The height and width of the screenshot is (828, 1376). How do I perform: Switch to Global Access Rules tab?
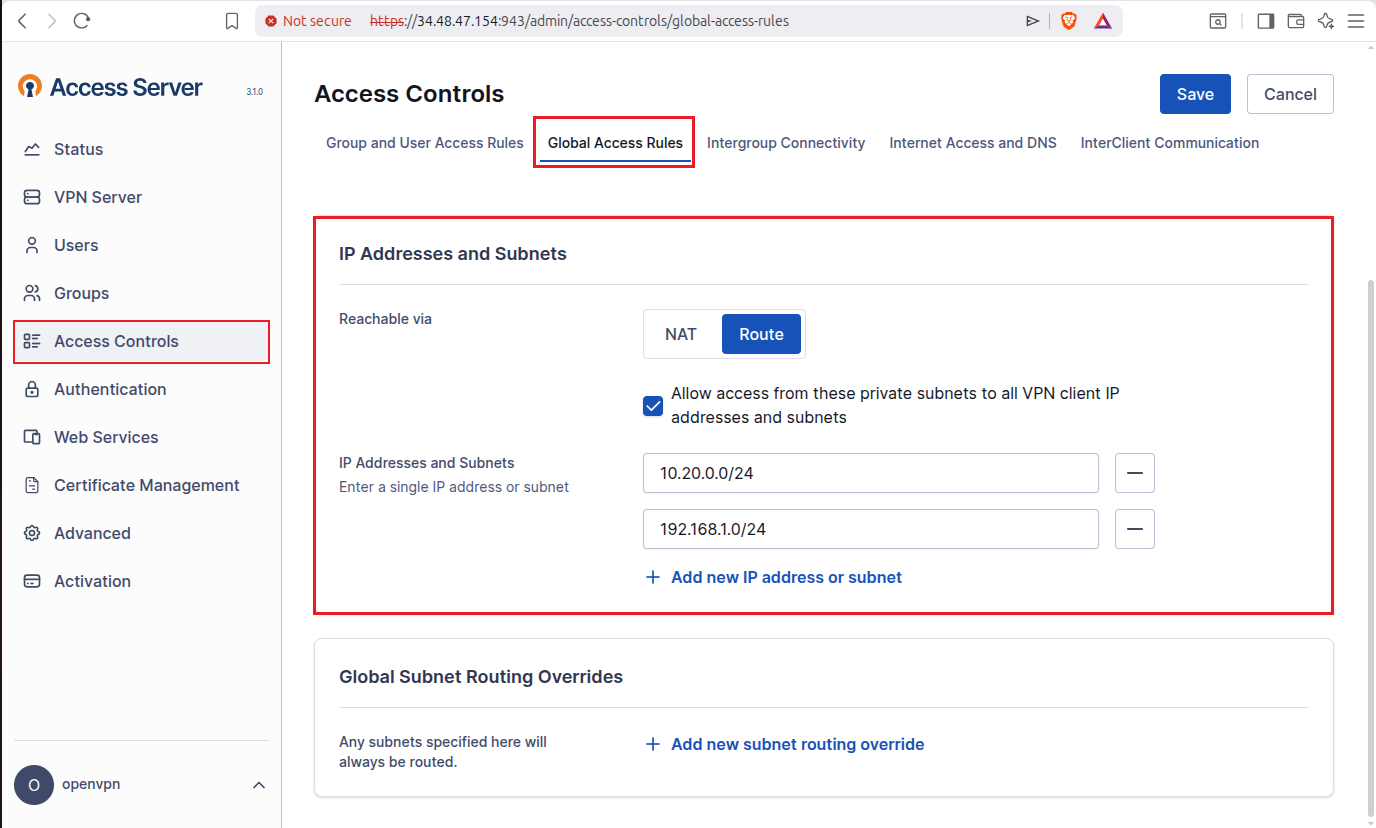(x=615, y=143)
